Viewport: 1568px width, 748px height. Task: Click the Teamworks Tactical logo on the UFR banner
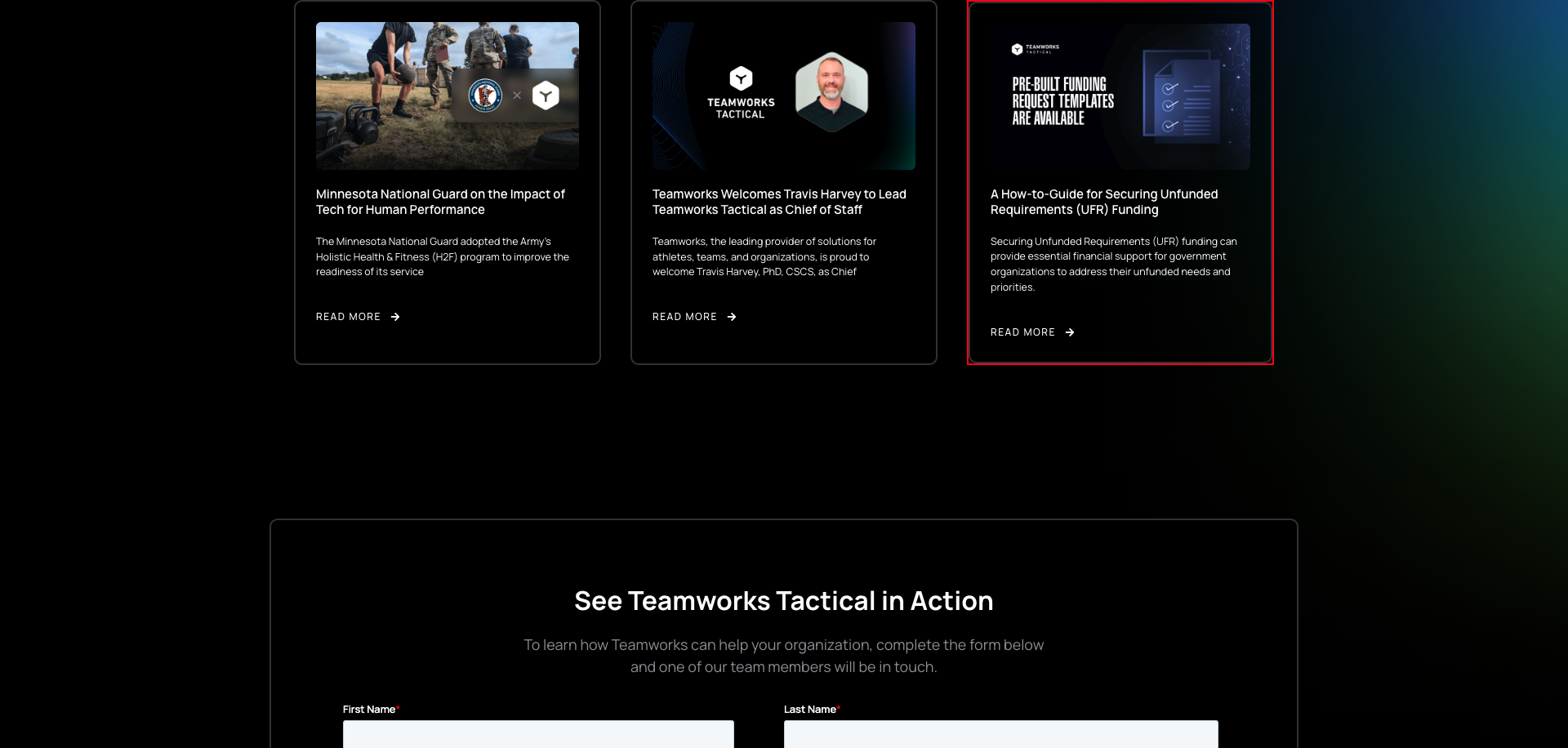pos(1032,48)
